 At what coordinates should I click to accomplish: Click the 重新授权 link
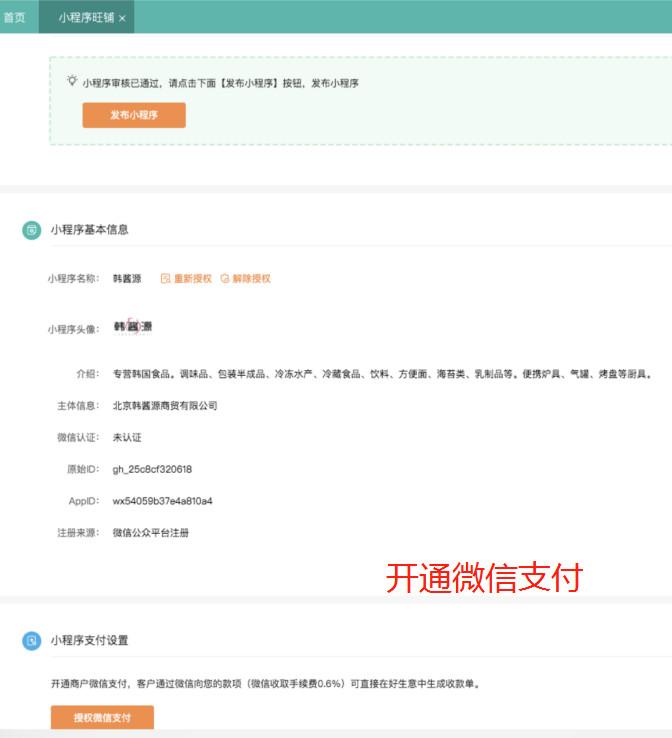[x=192, y=279]
